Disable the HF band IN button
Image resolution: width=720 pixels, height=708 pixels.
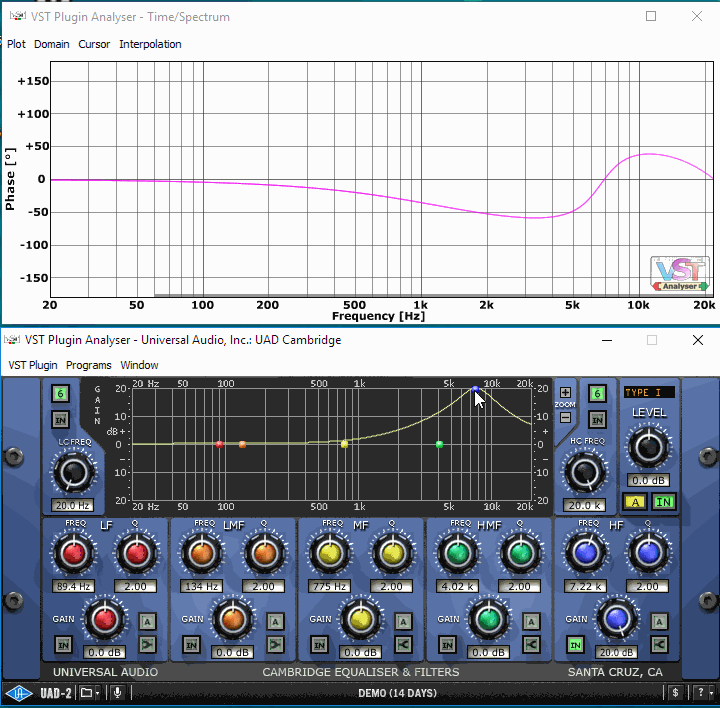(x=575, y=645)
